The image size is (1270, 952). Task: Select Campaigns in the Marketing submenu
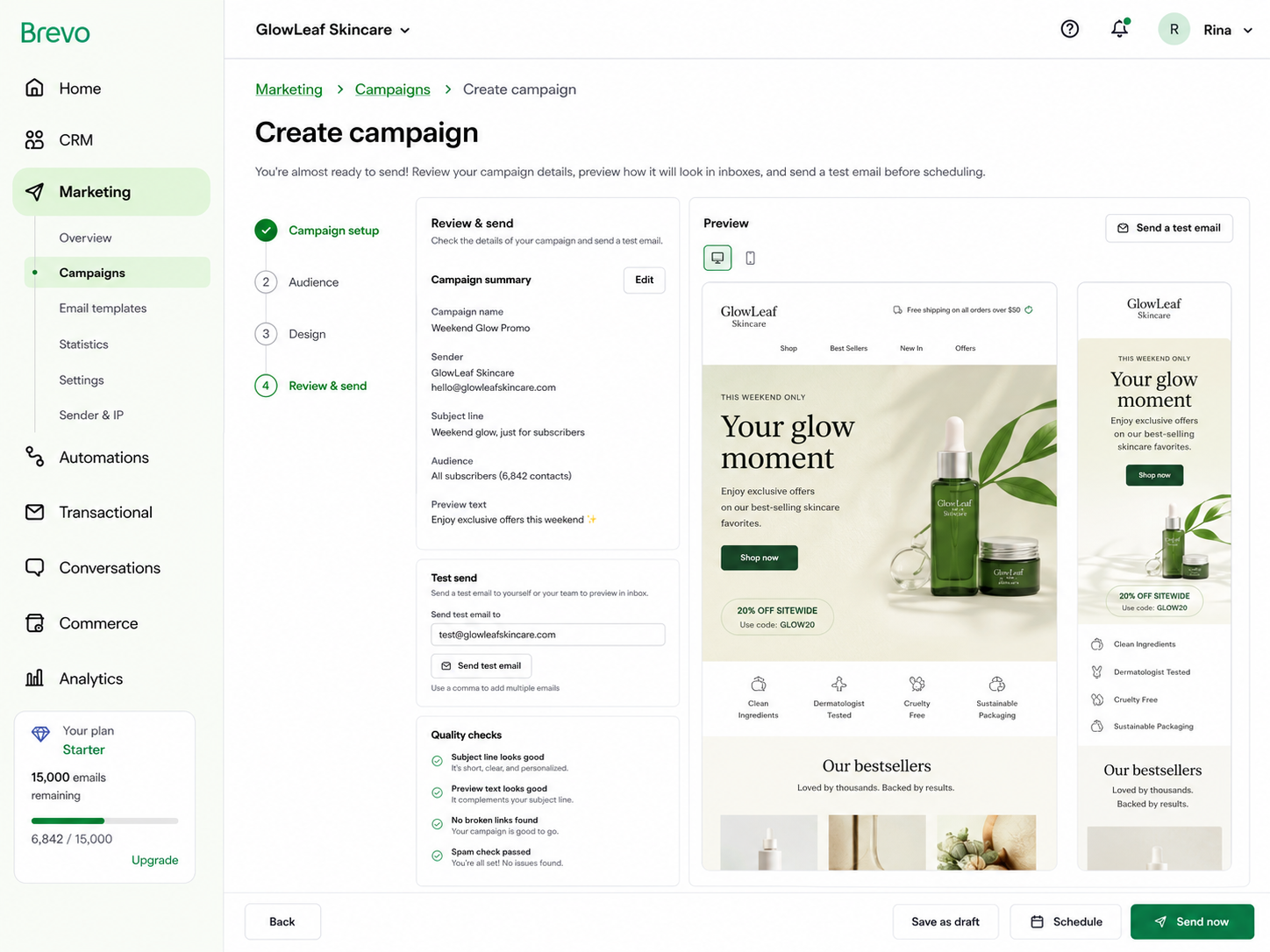[118, 273]
